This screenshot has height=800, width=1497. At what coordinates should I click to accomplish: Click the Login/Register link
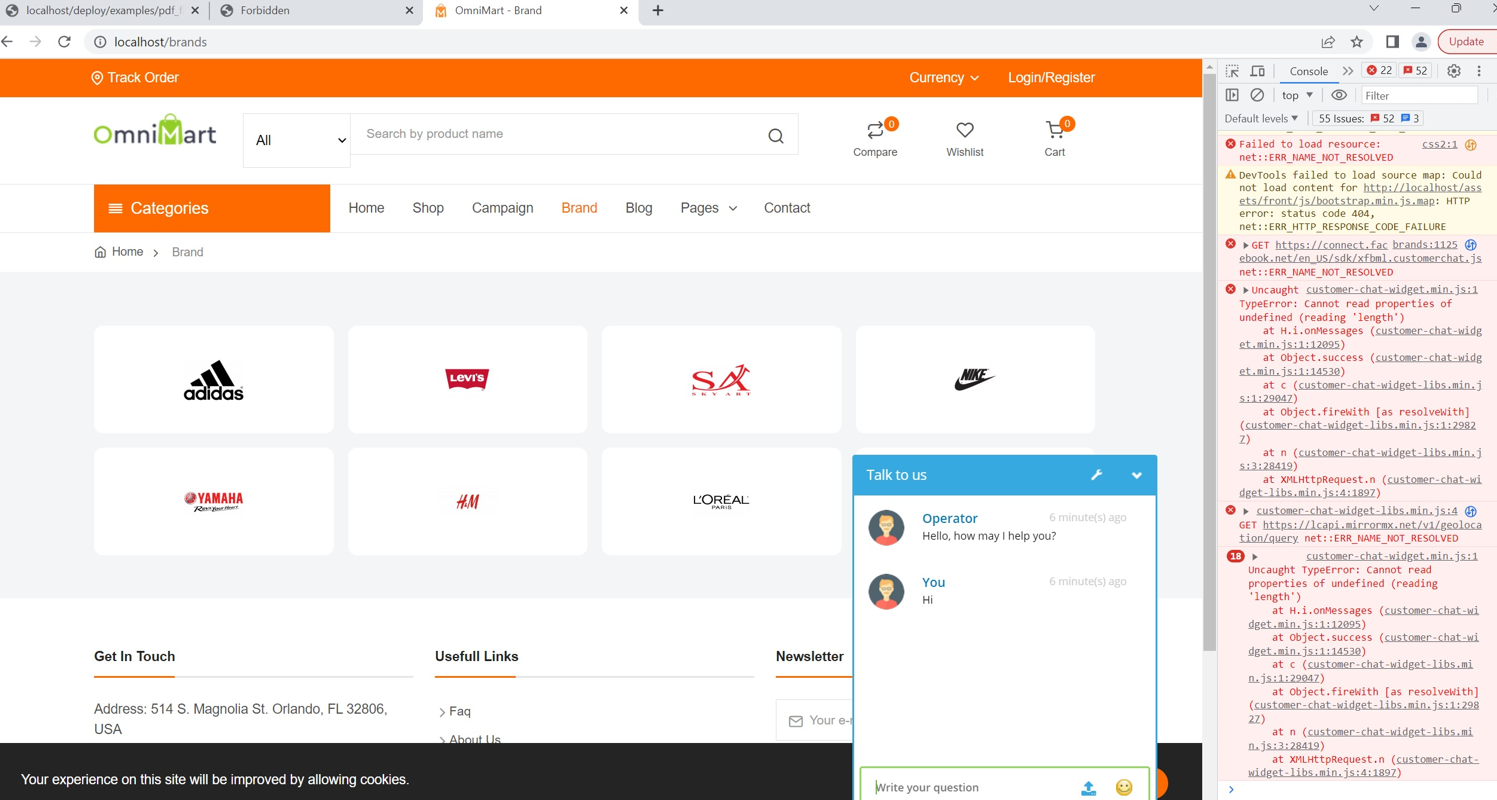tap(1051, 78)
